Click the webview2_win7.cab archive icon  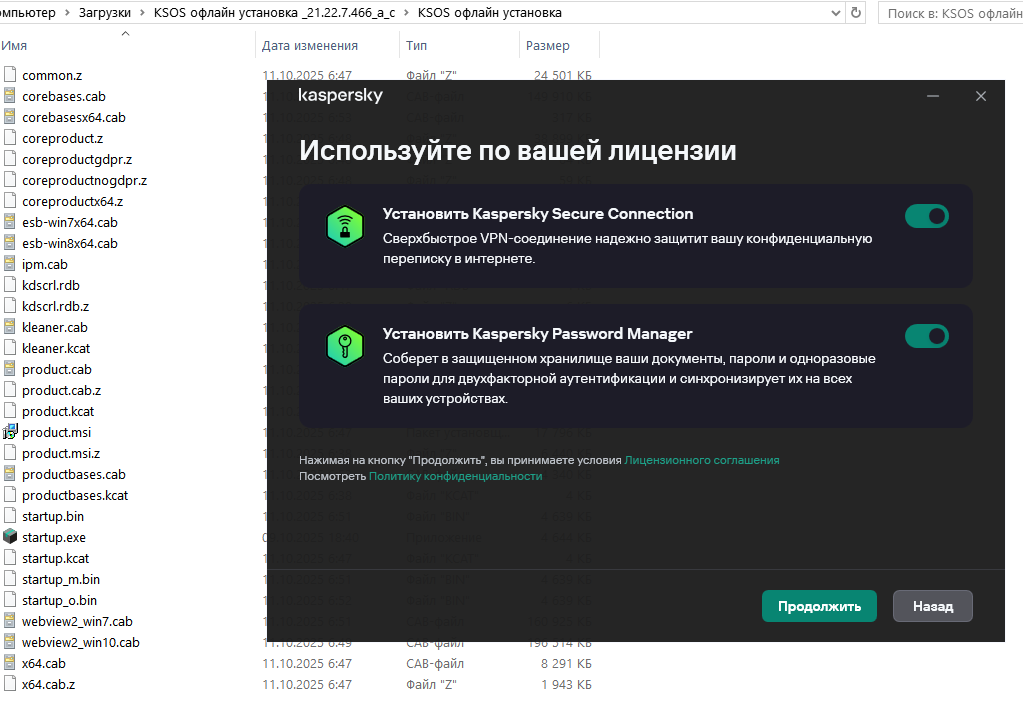[10, 621]
